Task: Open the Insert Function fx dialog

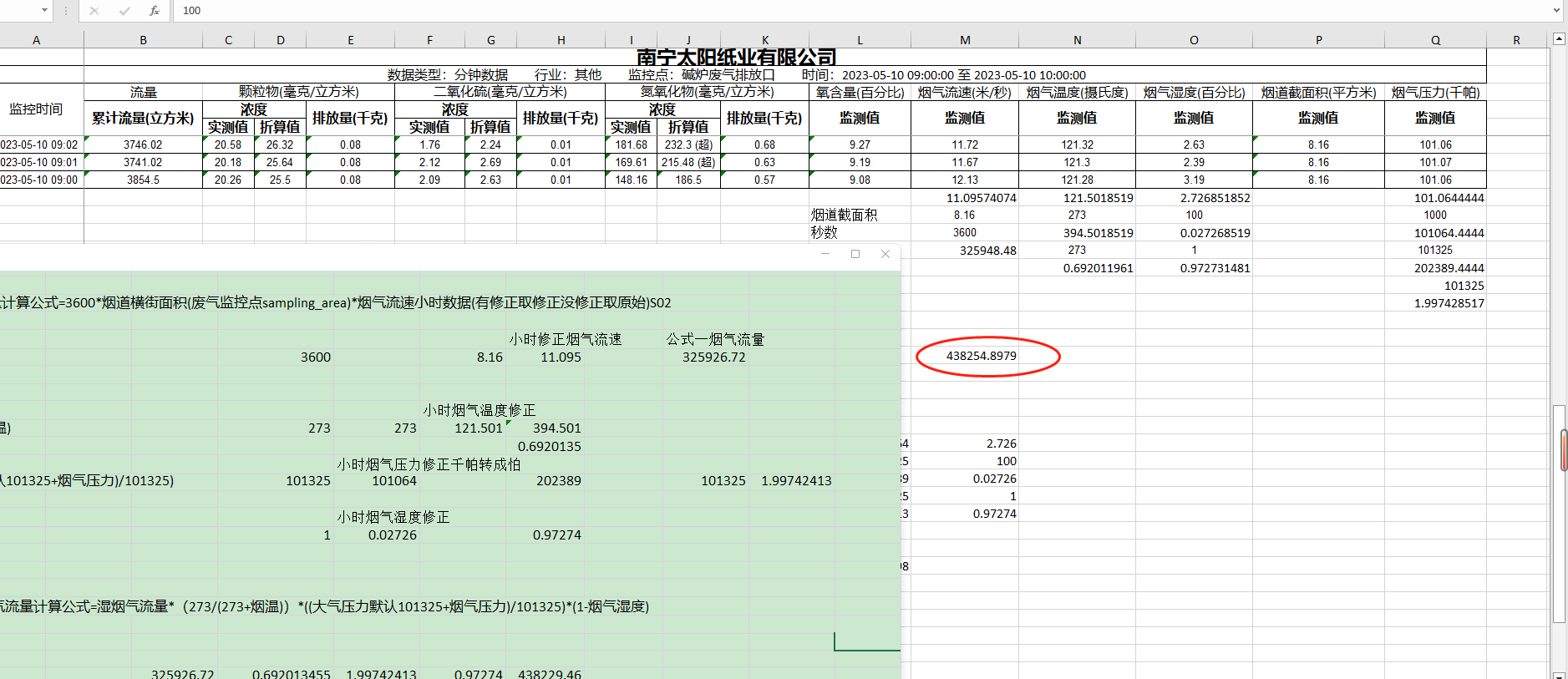Action: (x=155, y=11)
